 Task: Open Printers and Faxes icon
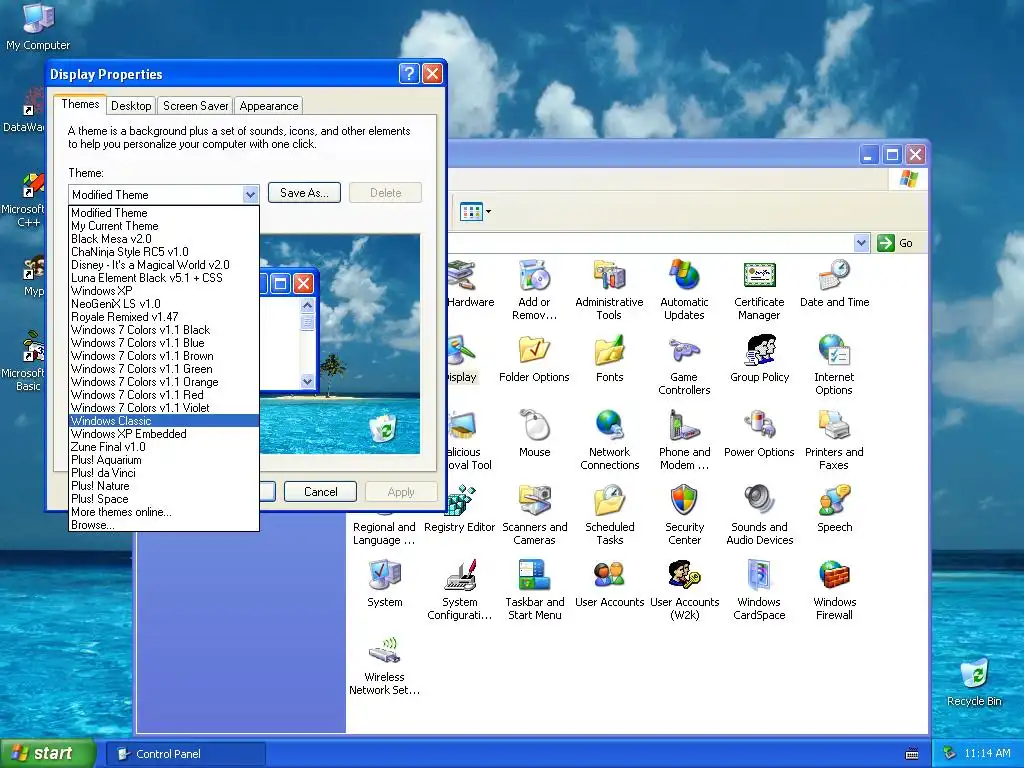pyautogui.click(x=834, y=440)
